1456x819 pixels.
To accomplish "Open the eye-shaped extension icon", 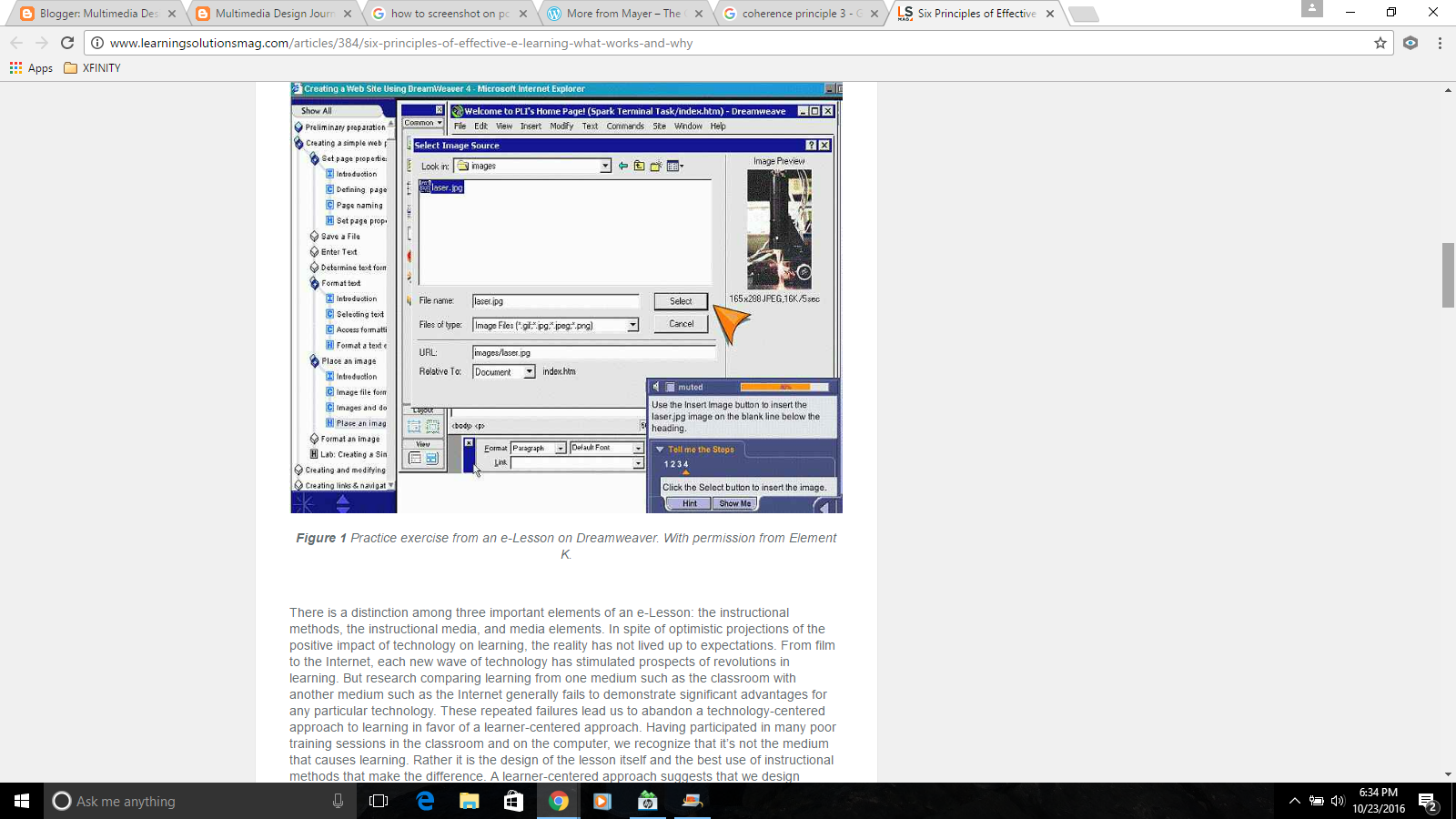I will tap(1410, 43).
